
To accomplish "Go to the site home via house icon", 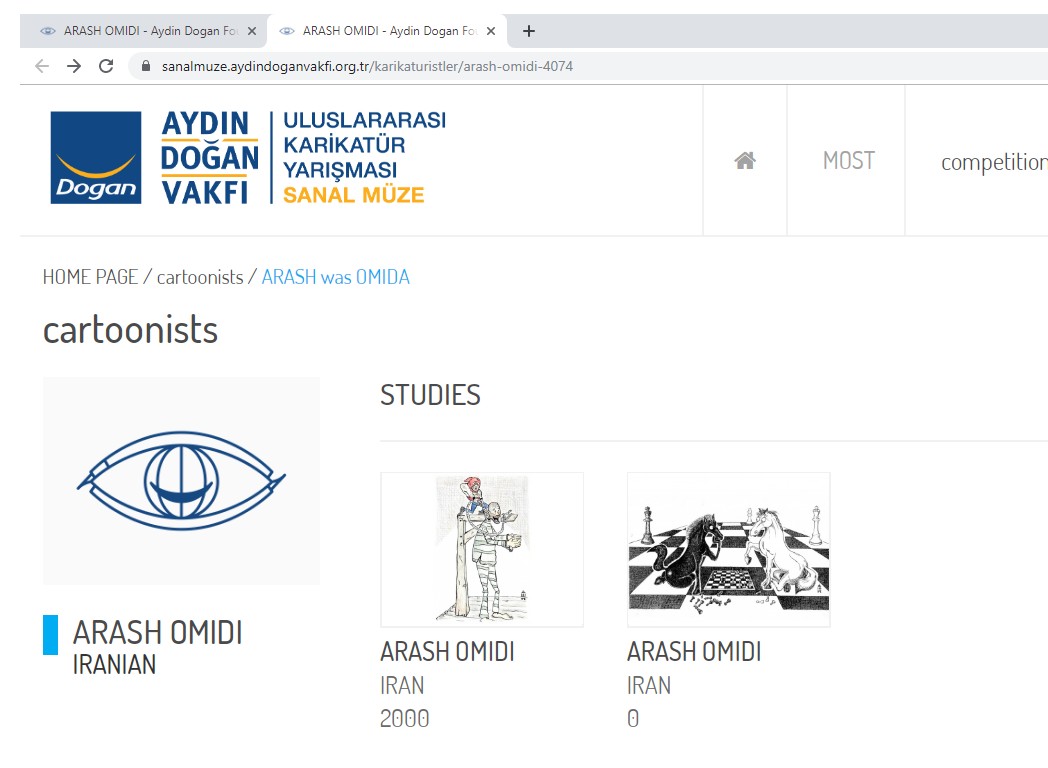I will pos(745,160).
